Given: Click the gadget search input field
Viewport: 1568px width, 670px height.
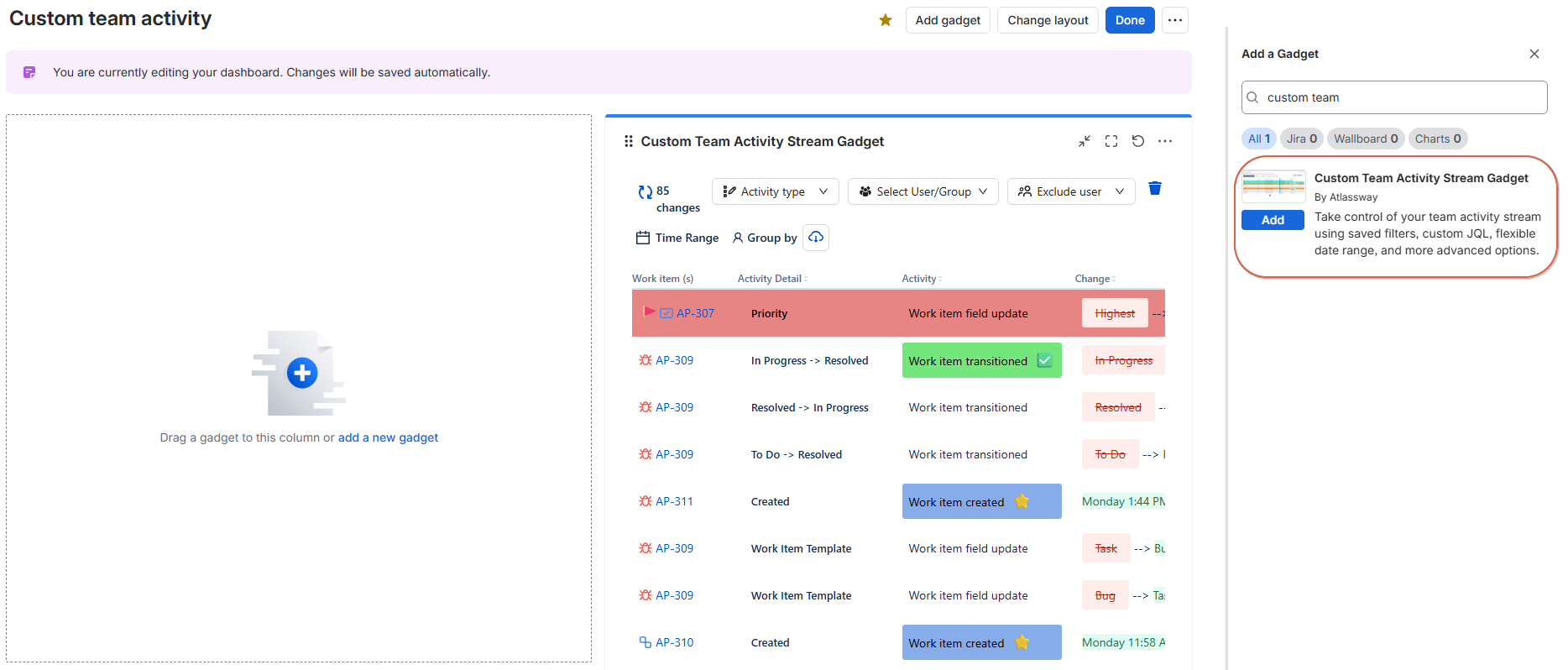Looking at the screenshot, I should point(1394,97).
